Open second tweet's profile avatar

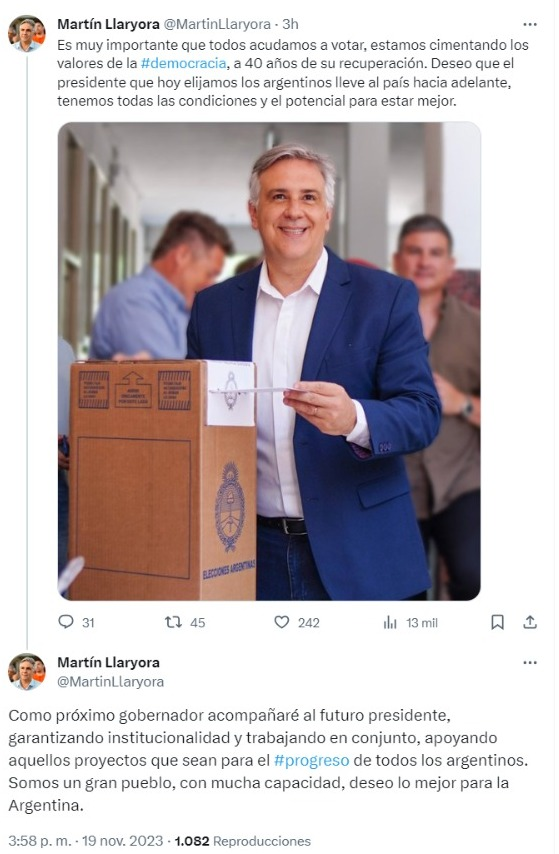click(x=27, y=672)
